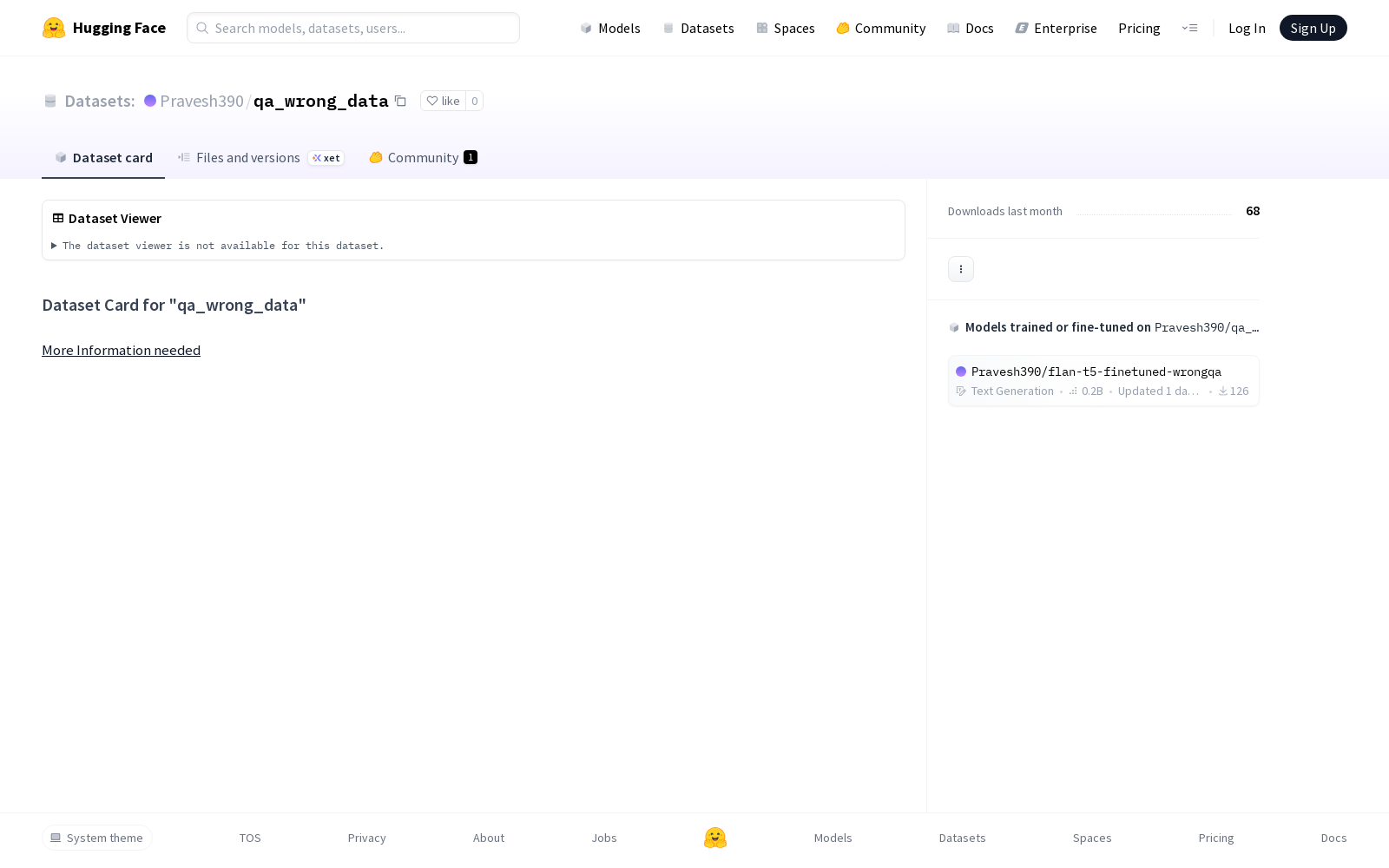Click the Datasets icon in top navigation
This screenshot has height=868, width=1389.
tap(668, 28)
